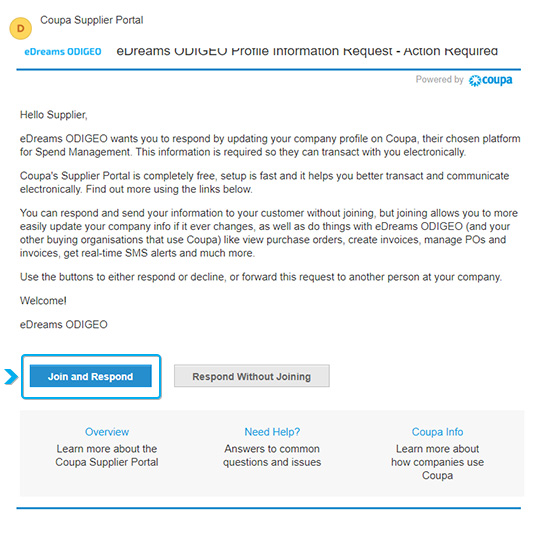This screenshot has width=540, height=540.
Task: Click the eDreams ODIGEO logo
Action: 63,52
